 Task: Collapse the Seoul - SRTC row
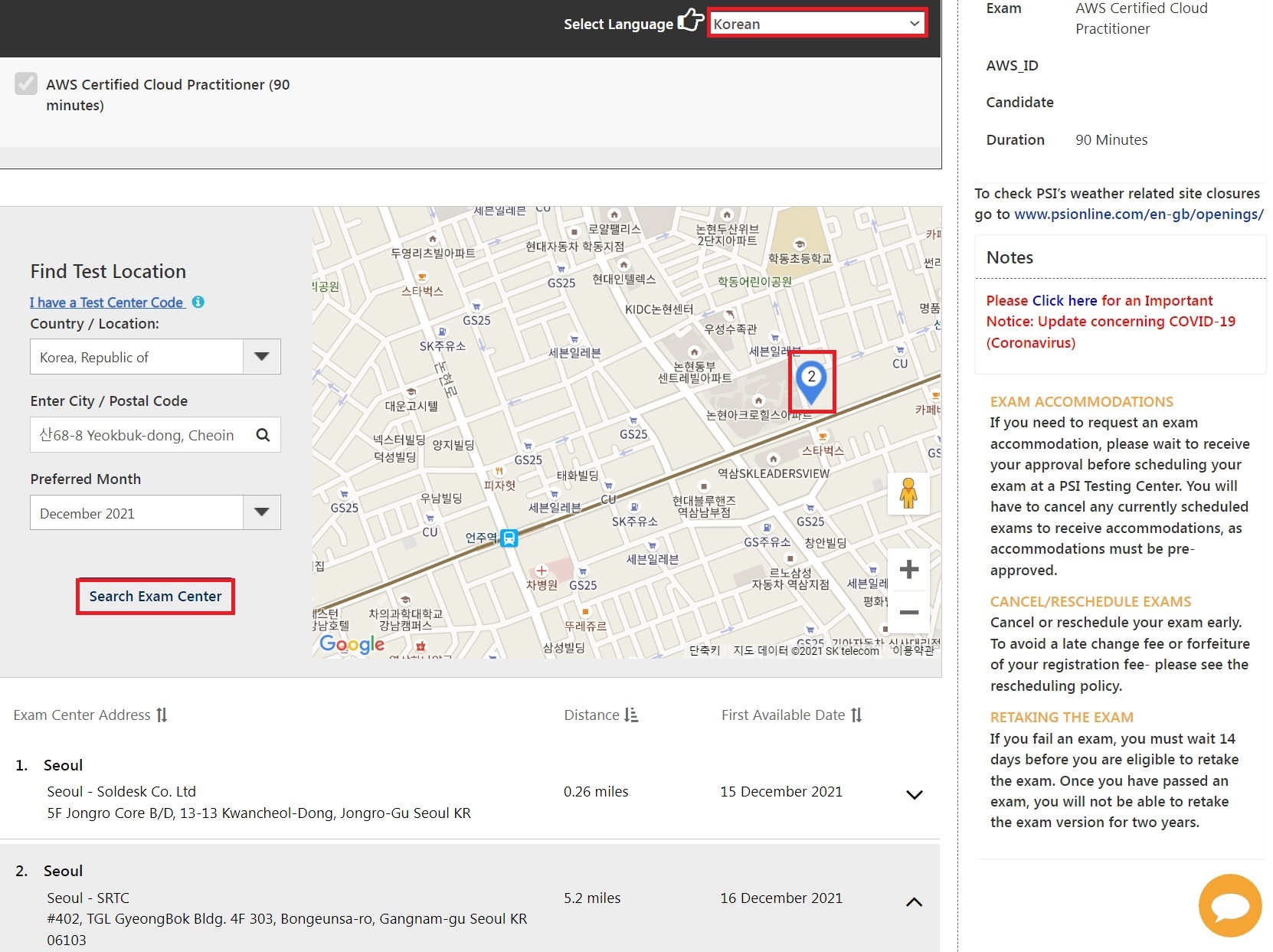[x=914, y=902]
